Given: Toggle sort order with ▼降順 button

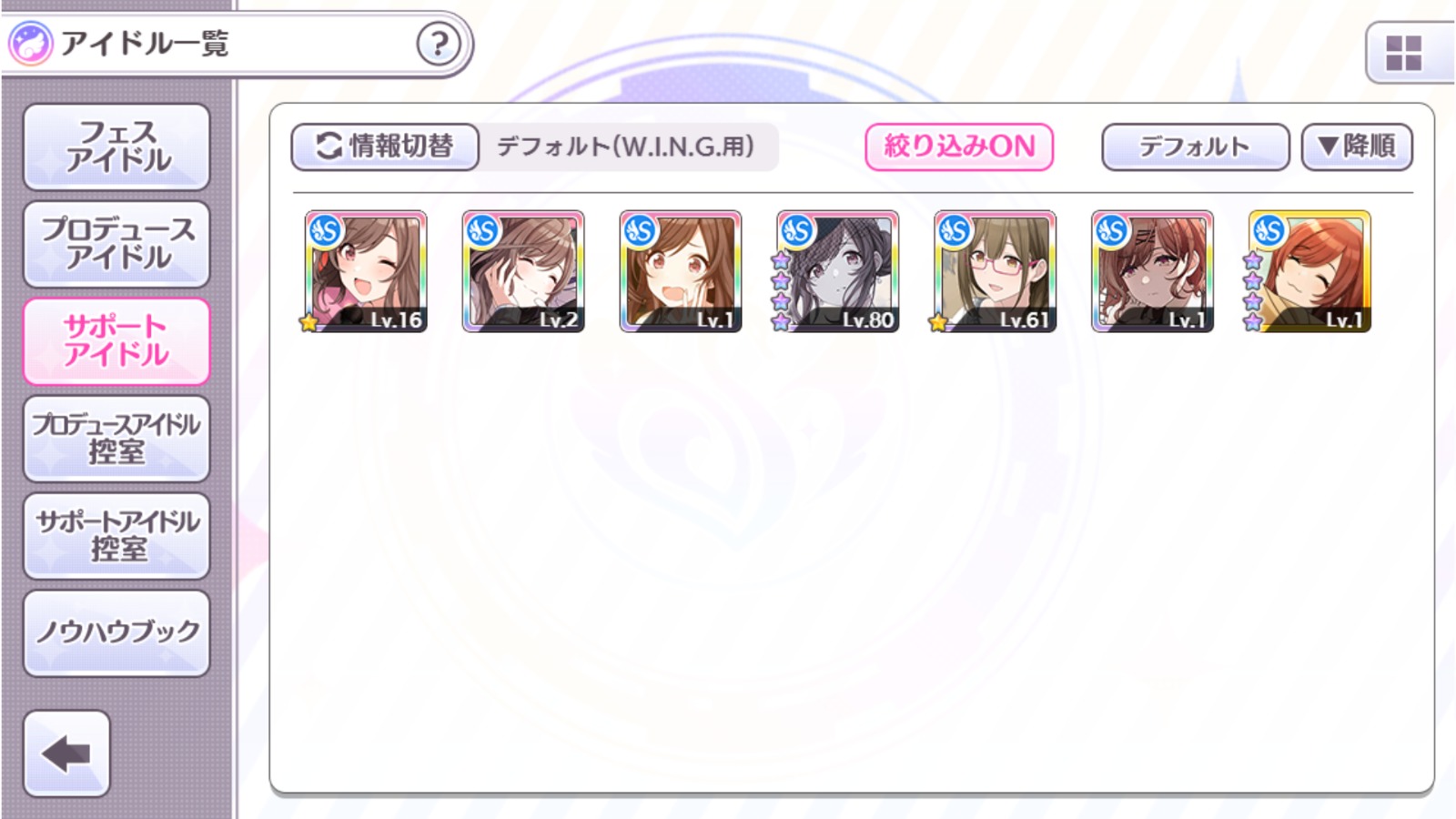Looking at the screenshot, I should pos(1357,147).
